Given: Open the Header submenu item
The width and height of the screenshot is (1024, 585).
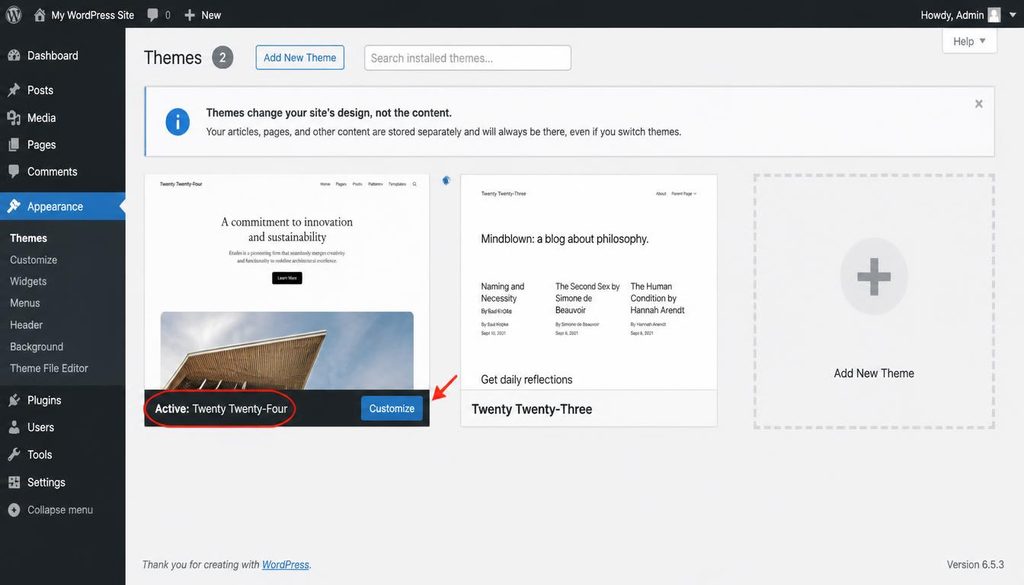Looking at the screenshot, I should 26,324.
